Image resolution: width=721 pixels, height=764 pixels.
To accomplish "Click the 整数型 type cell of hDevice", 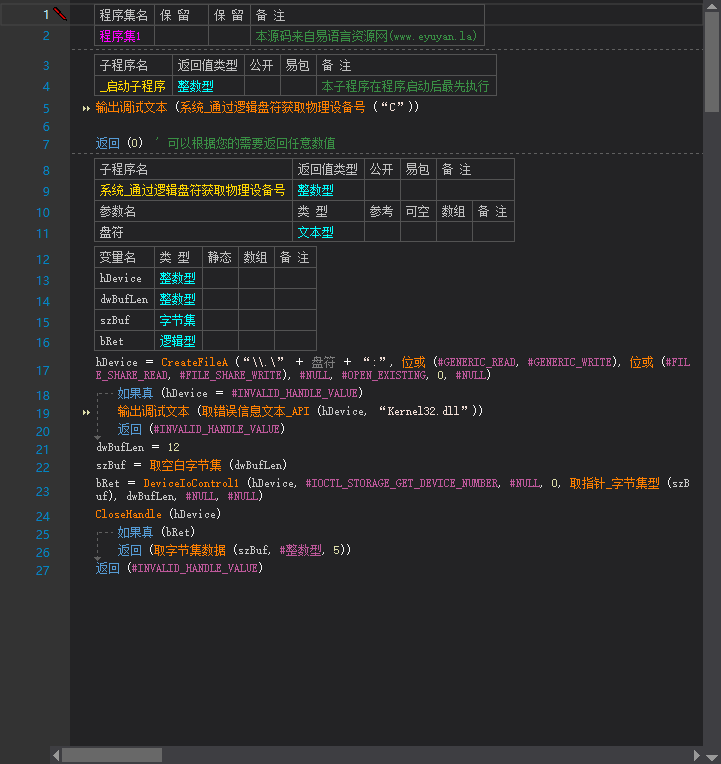I will (x=178, y=278).
